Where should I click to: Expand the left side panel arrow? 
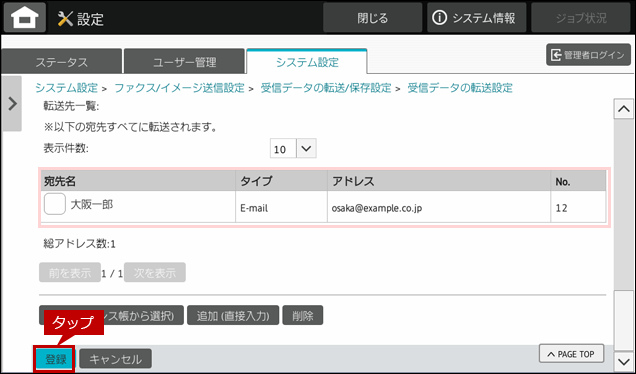pyautogui.click(x=12, y=104)
